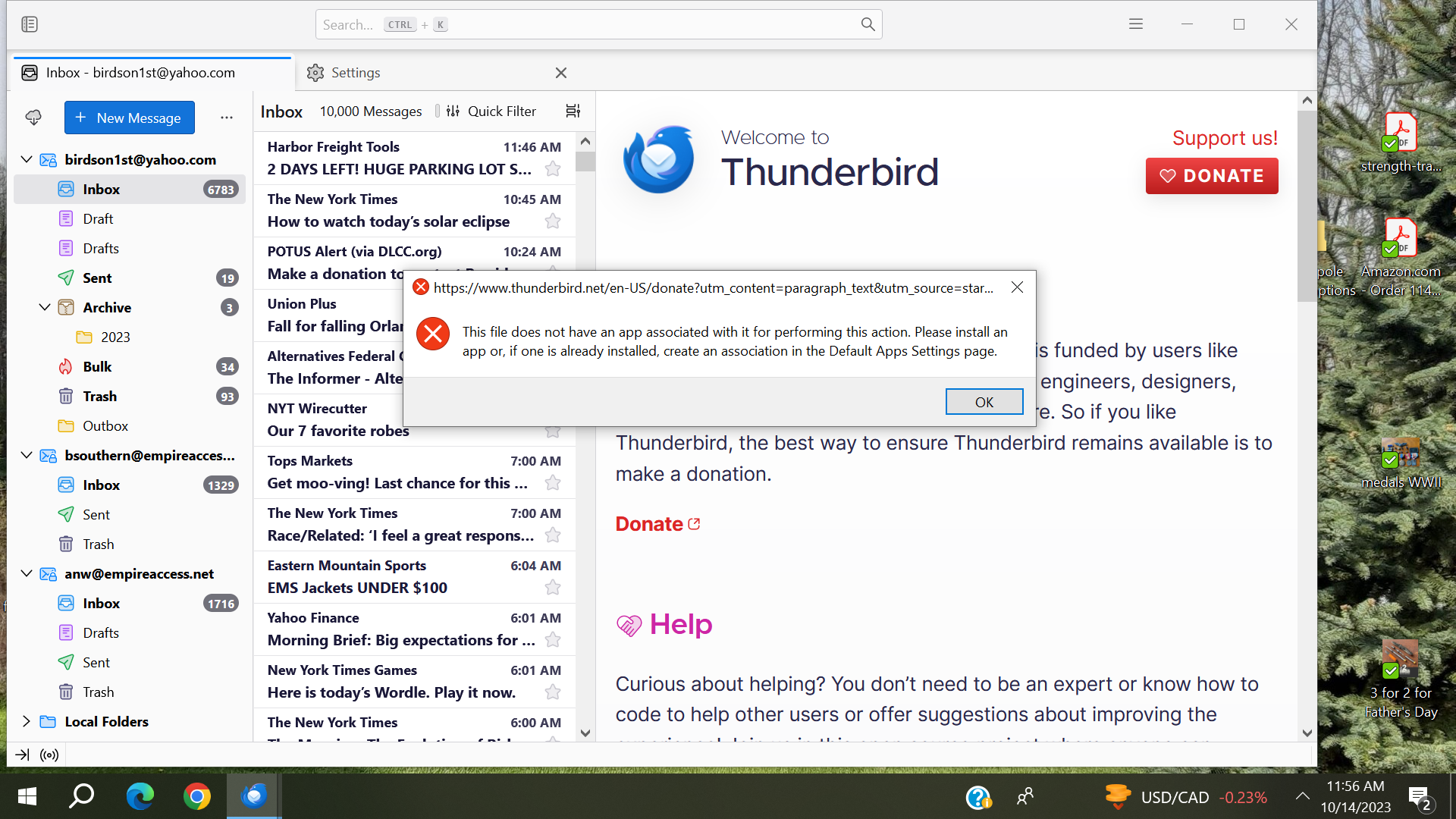This screenshot has height=819, width=1456.
Task: Toggle the Quick Filter bar
Action: (x=491, y=111)
